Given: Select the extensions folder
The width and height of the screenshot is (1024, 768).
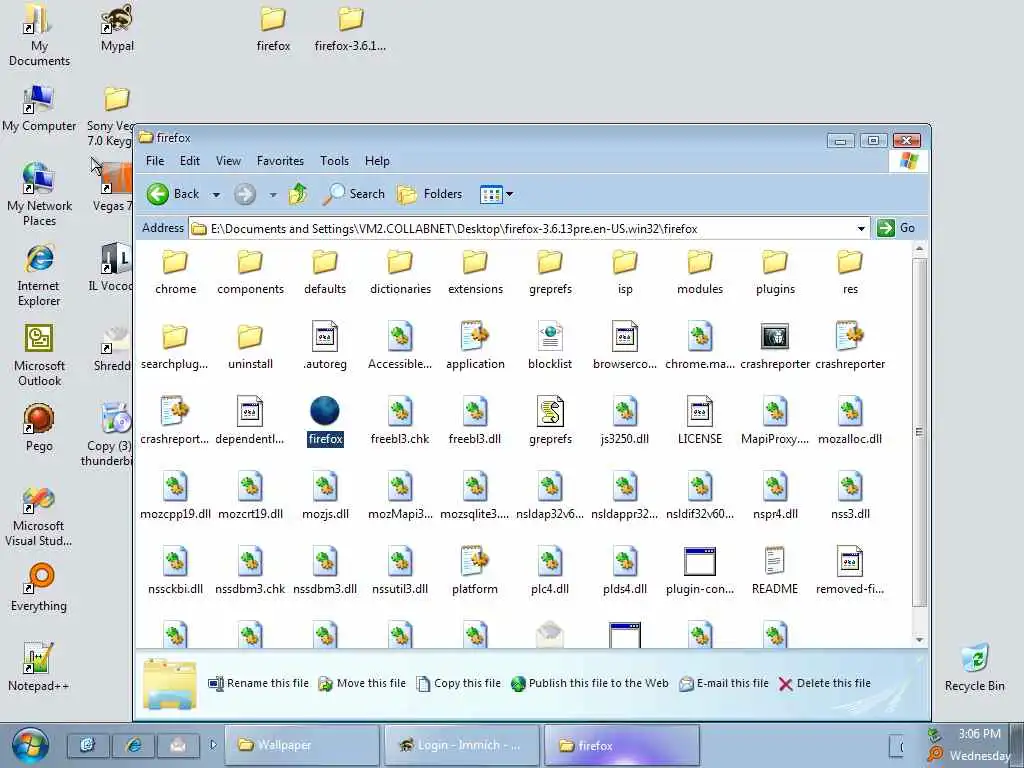Looking at the screenshot, I should point(475,273).
